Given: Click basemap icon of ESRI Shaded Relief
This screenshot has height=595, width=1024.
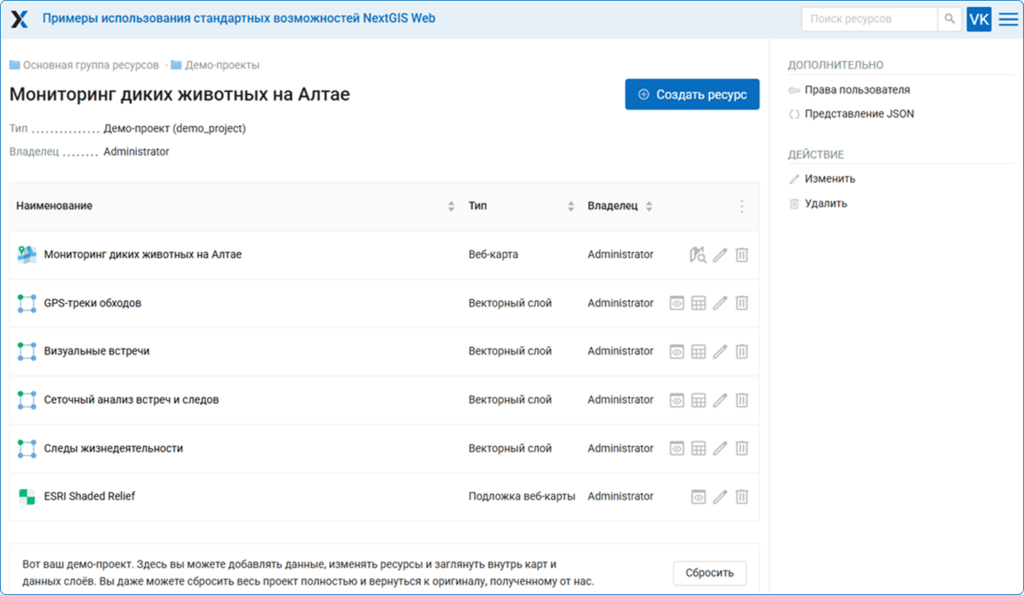Looking at the screenshot, I should [27, 497].
